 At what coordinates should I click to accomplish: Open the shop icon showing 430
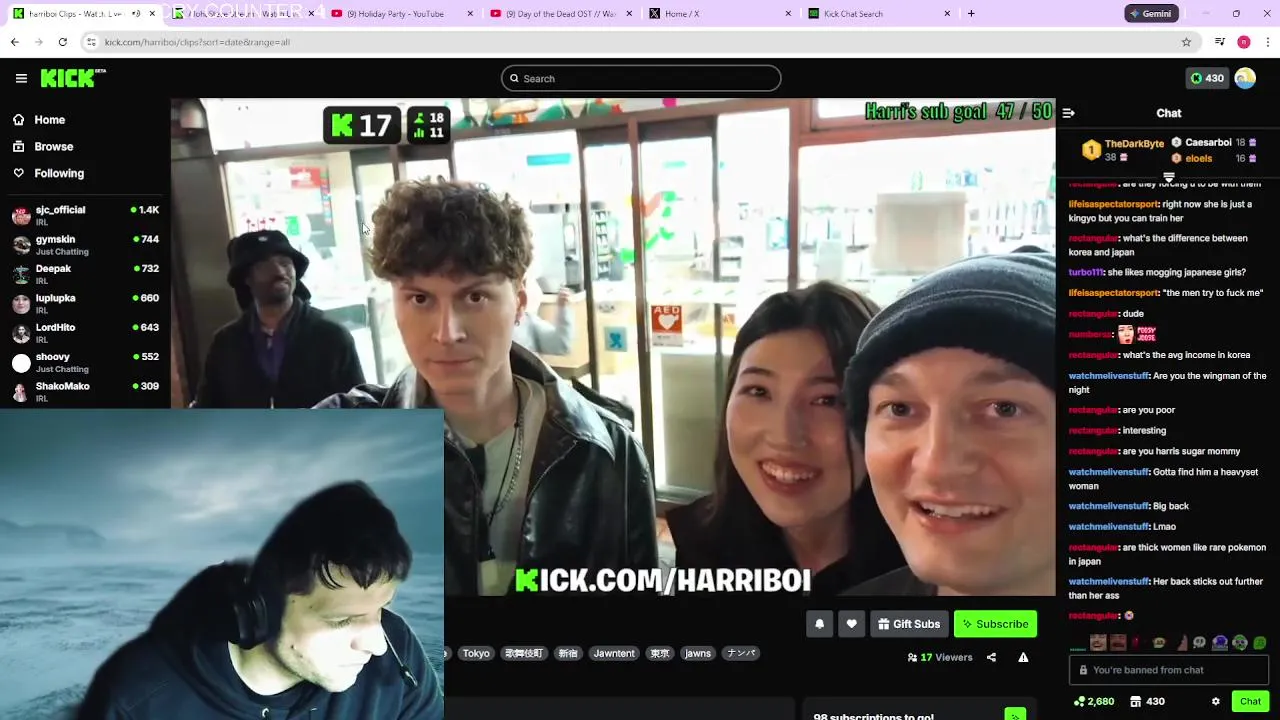coord(1147,702)
